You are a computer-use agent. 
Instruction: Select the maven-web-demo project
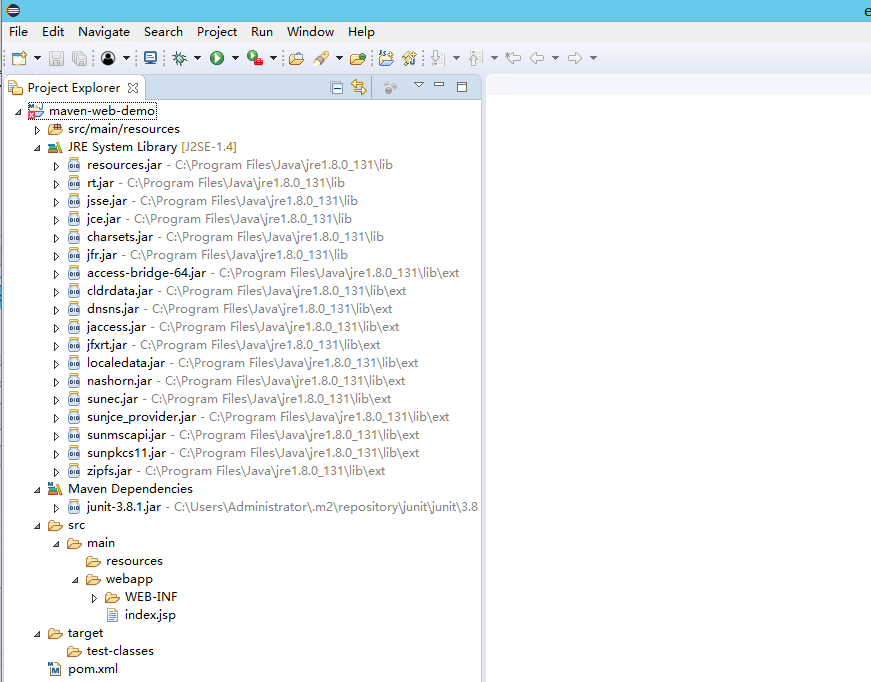pyautogui.click(x=102, y=111)
